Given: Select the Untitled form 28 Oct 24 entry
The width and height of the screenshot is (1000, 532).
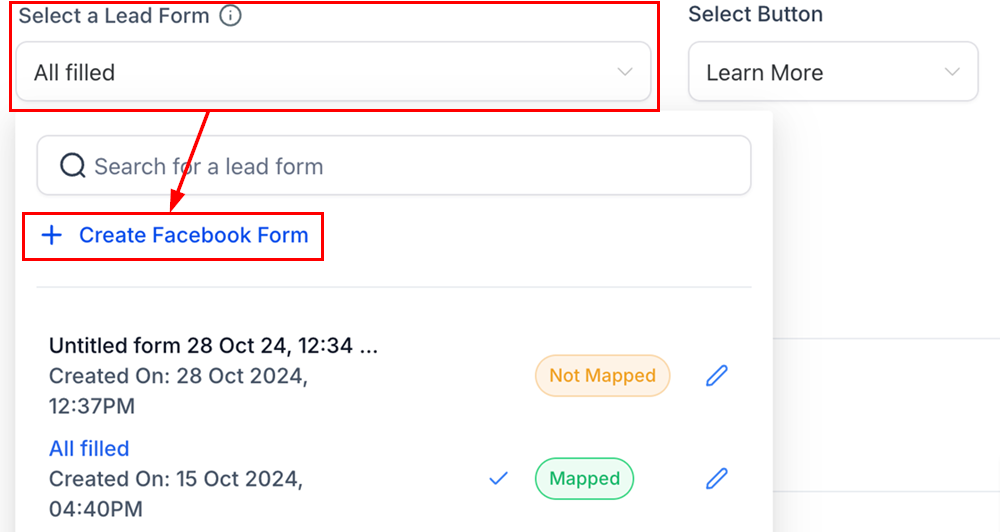Looking at the screenshot, I should pos(213,346).
